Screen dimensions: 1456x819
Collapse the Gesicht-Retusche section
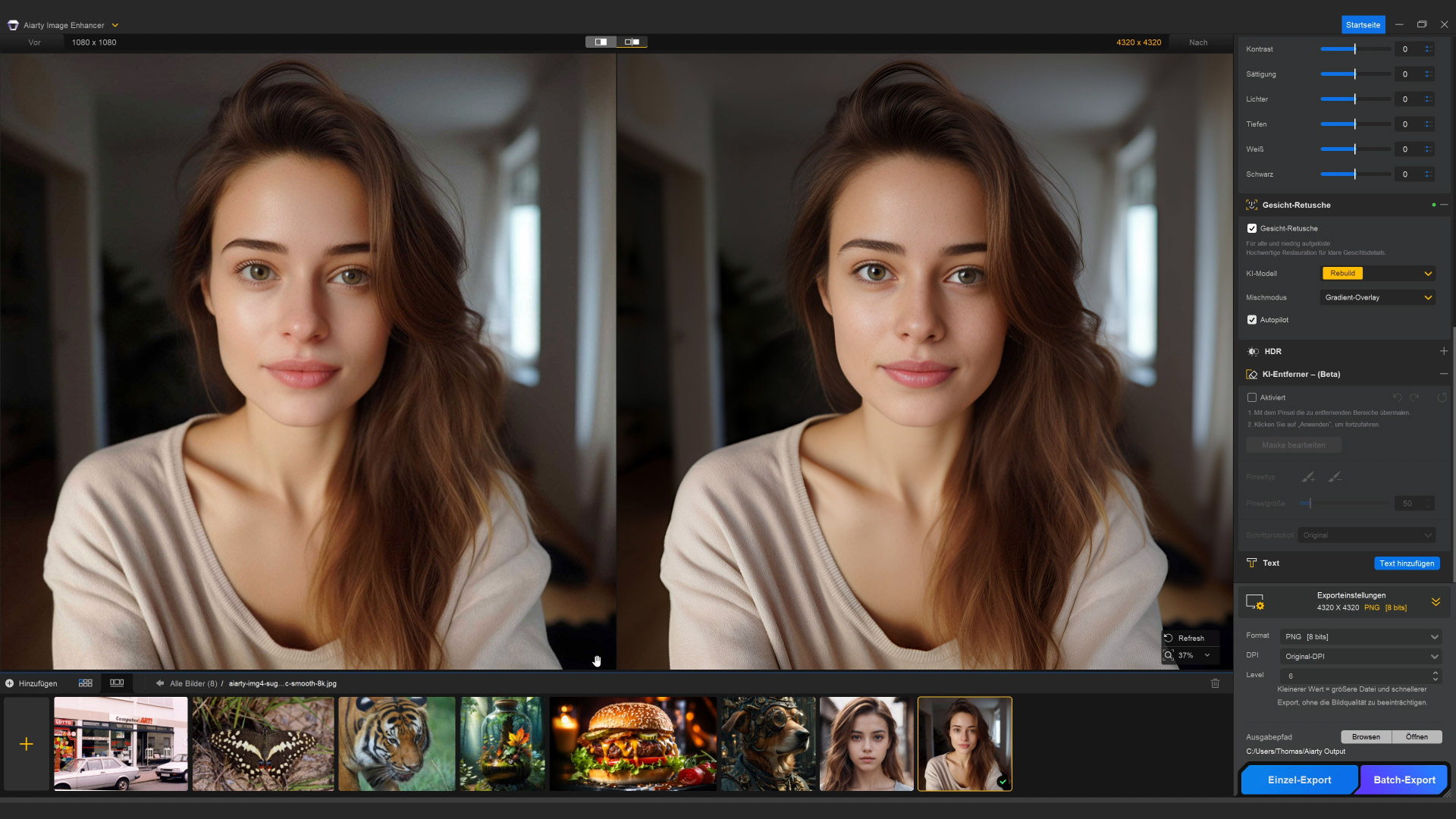(1444, 205)
